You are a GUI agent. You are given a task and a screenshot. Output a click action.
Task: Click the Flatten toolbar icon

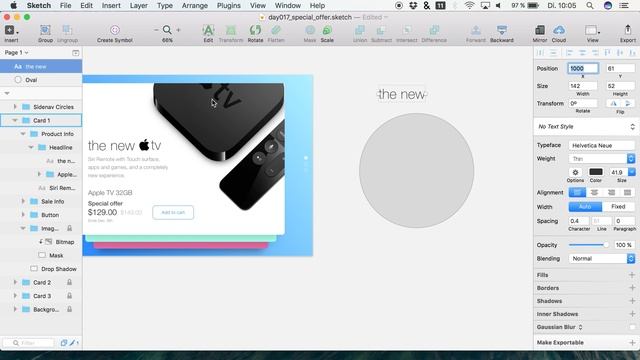[x=276, y=30]
